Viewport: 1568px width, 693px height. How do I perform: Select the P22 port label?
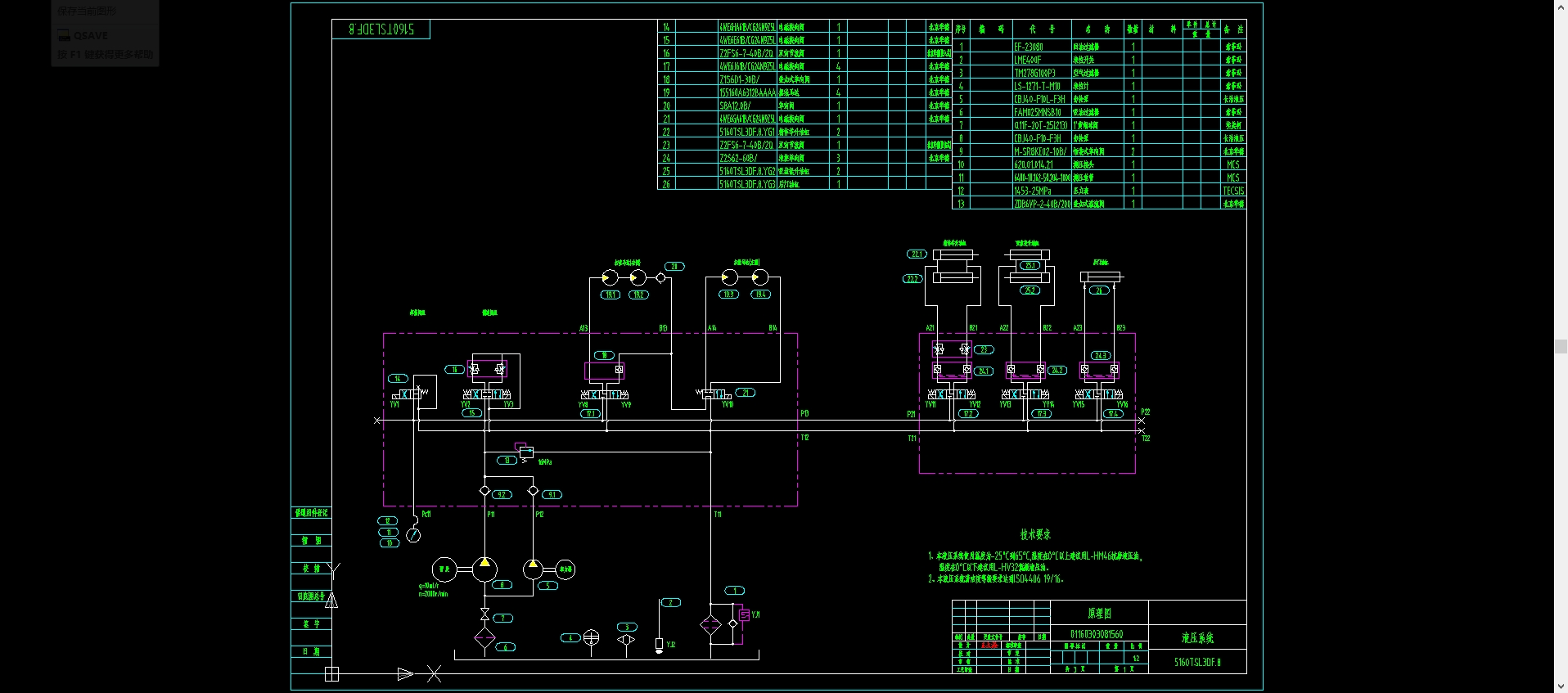[x=1146, y=412]
